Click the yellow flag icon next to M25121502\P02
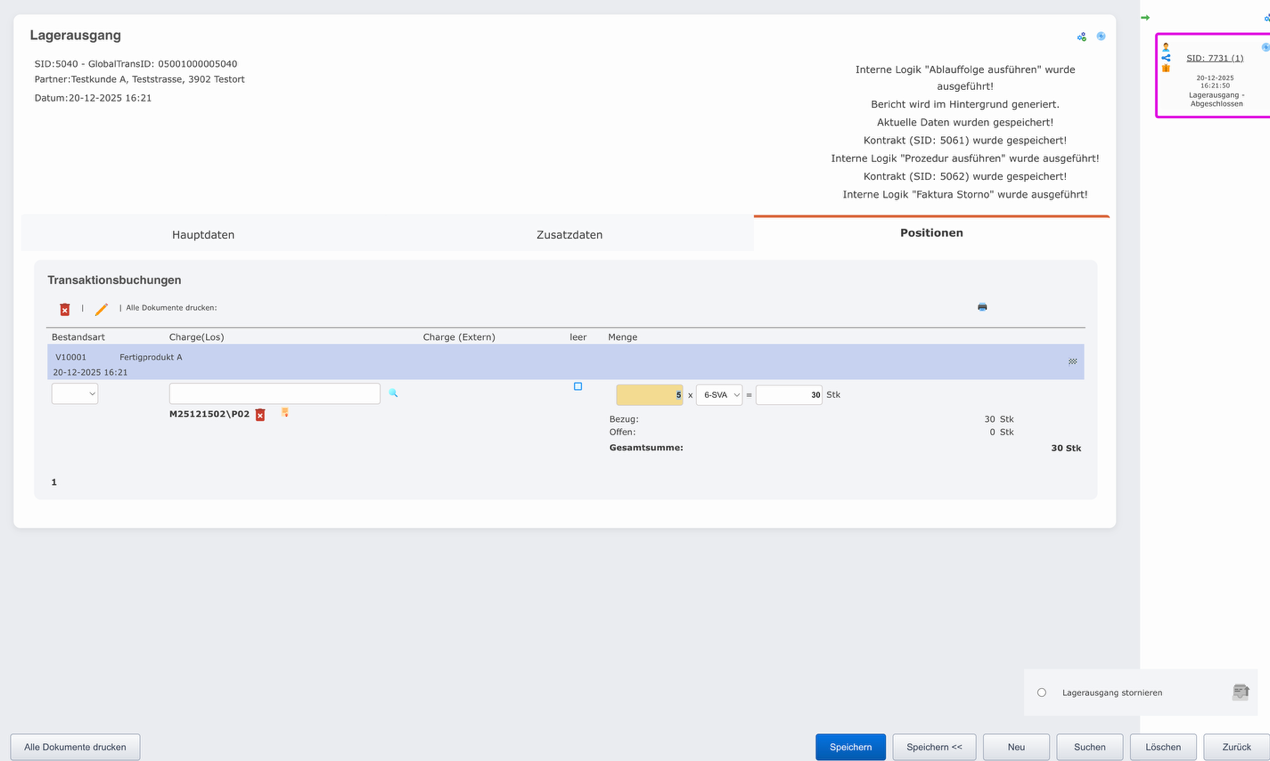Viewport: 1270px width, 761px height. tap(285, 412)
